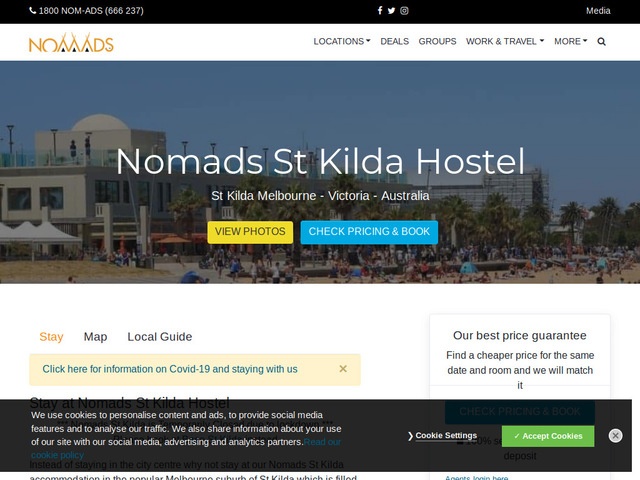Select the Stay tab
Viewport: 640px width, 480px height.
[51, 337]
